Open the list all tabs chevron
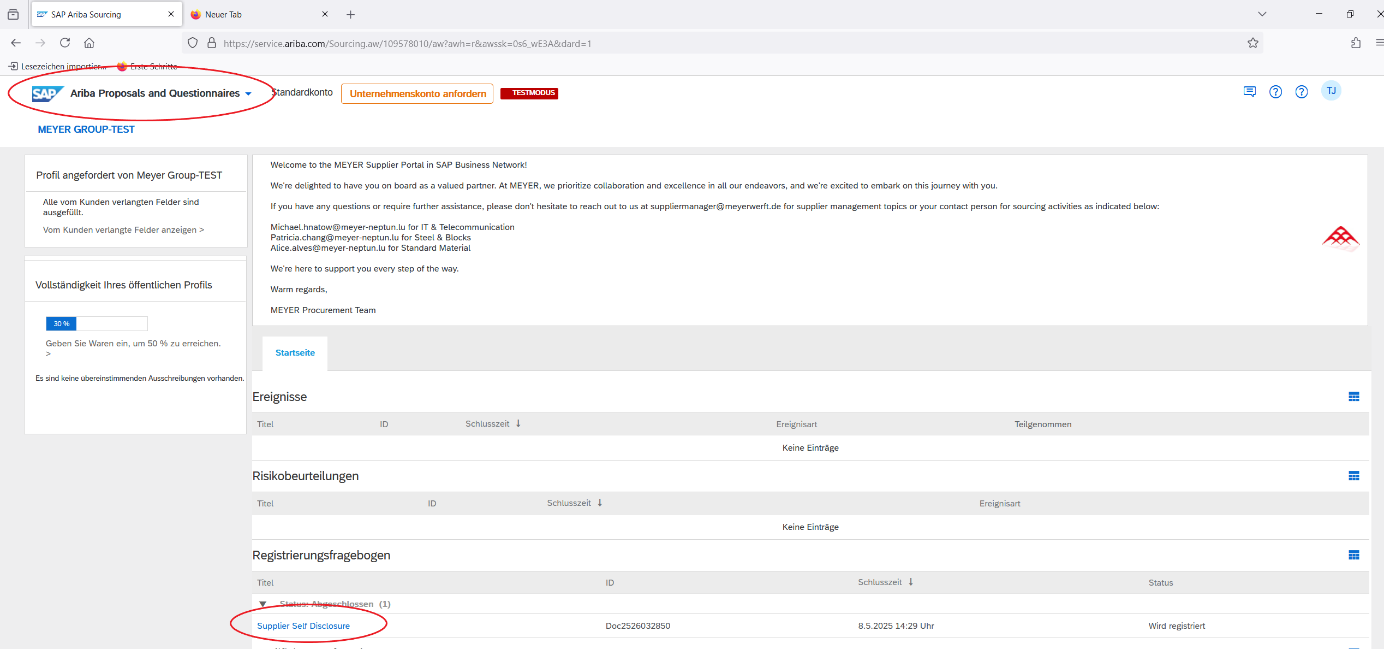Viewport: 1384px width, 649px height. tap(1262, 14)
